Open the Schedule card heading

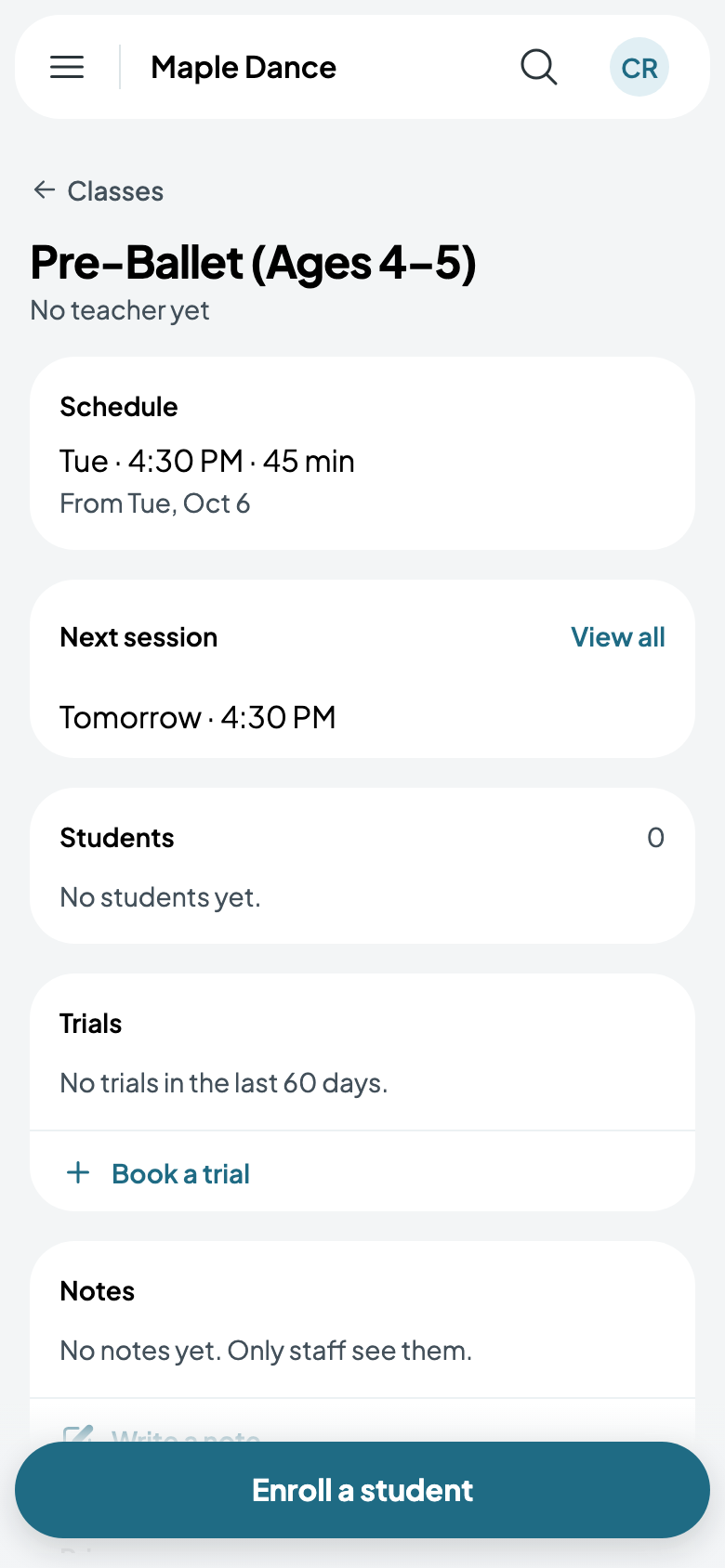(119, 407)
